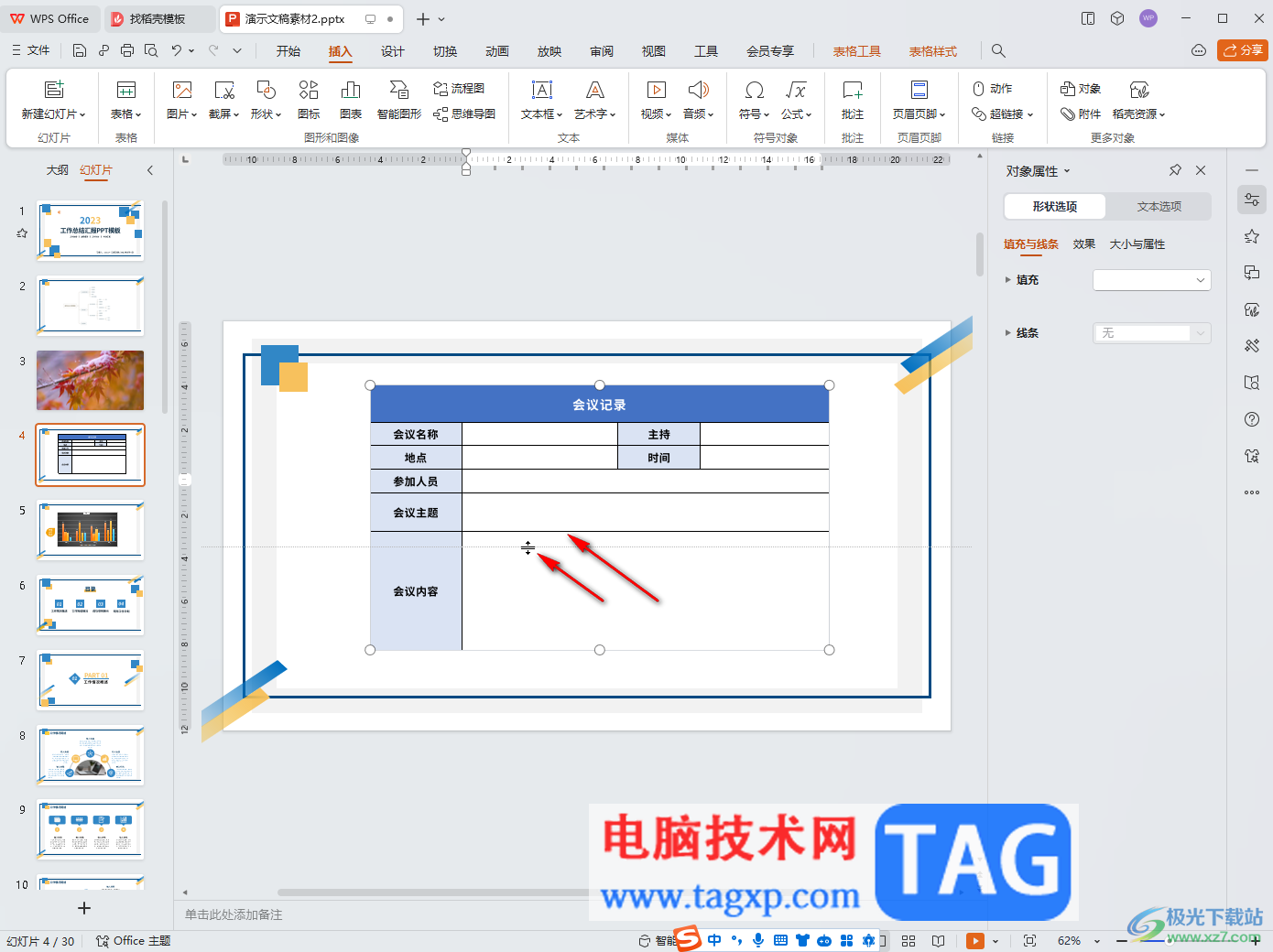Click the Print icon in quick toolbar
Viewport: 1273px width, 952px height.
(127, 50)
